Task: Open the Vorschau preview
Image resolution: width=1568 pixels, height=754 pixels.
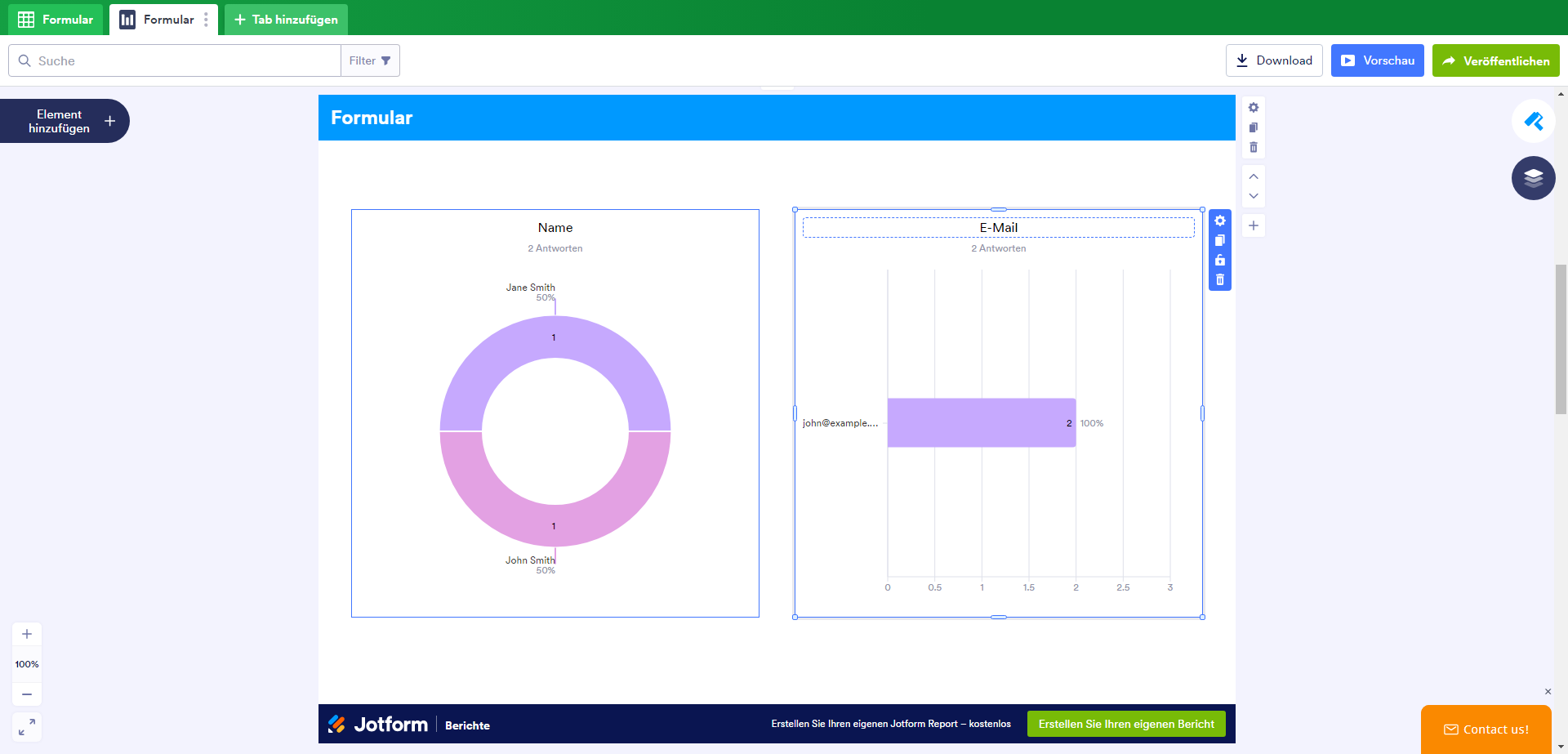Action: coord(1377,60)
